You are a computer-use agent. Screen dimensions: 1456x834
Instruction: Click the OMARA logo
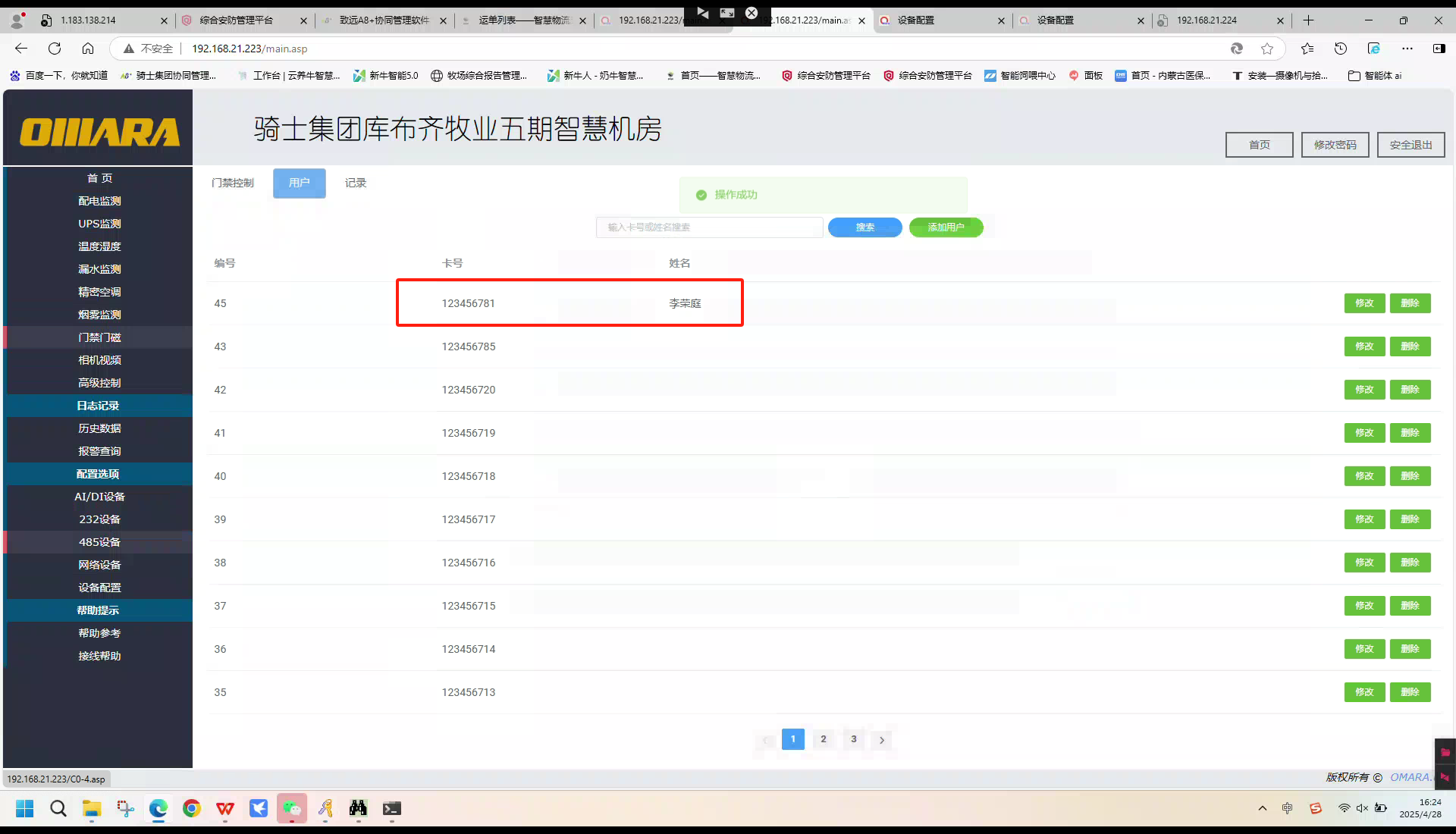click(x=99, y=131)
